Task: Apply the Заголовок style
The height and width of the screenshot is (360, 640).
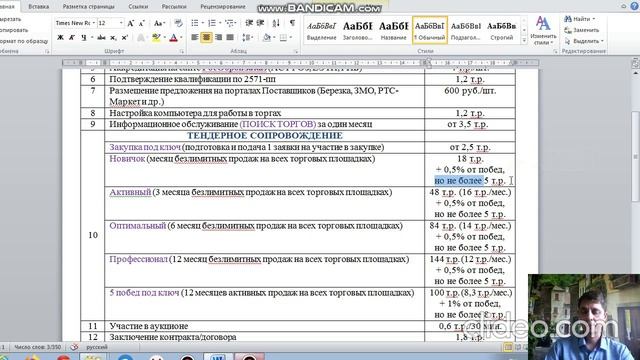Action: tap(358, 30)
